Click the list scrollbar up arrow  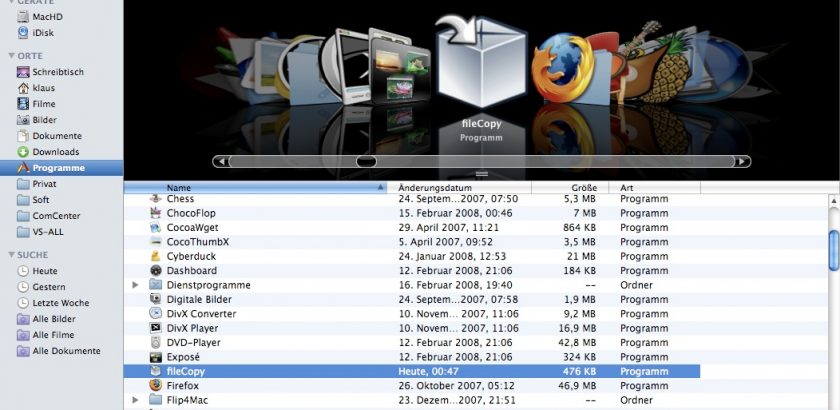point(834,202)
